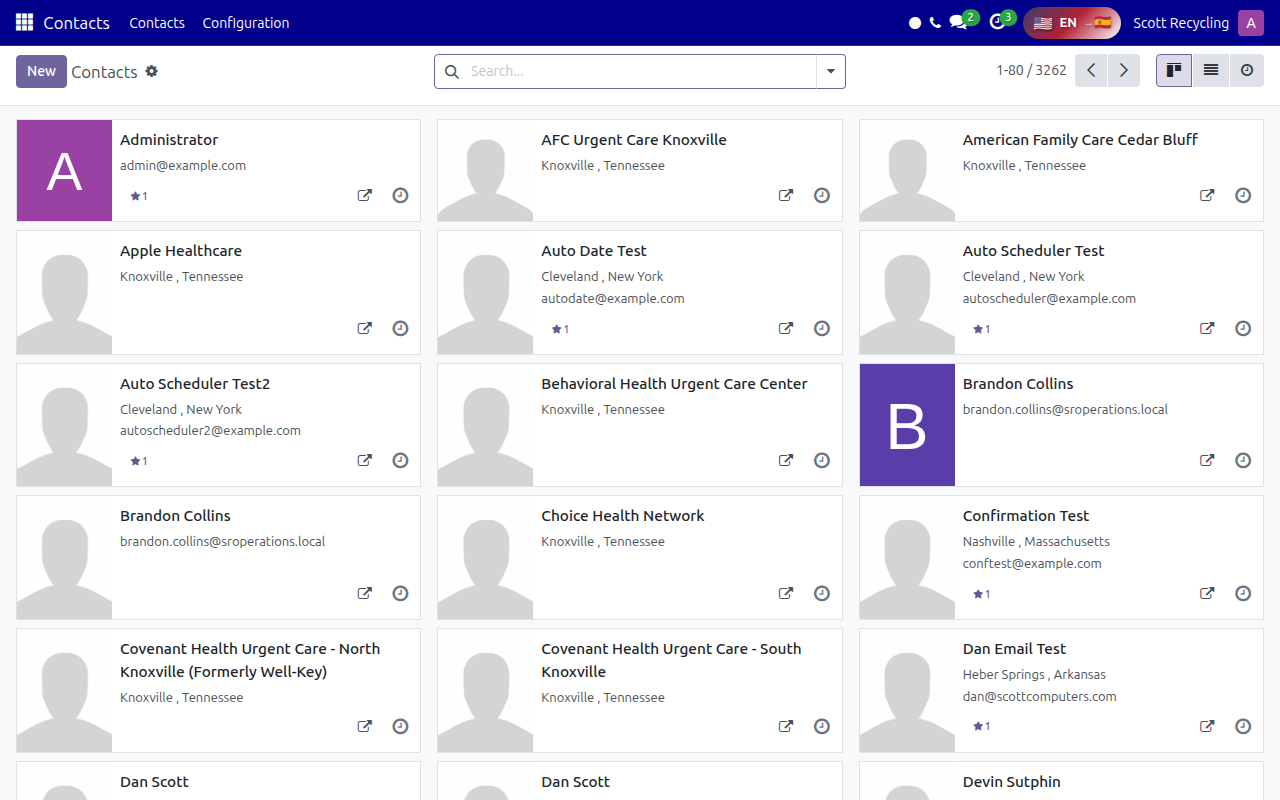Open activity clock on Administrator card
The height and width of the screenshot is (800, 1280).
(400, 196)
